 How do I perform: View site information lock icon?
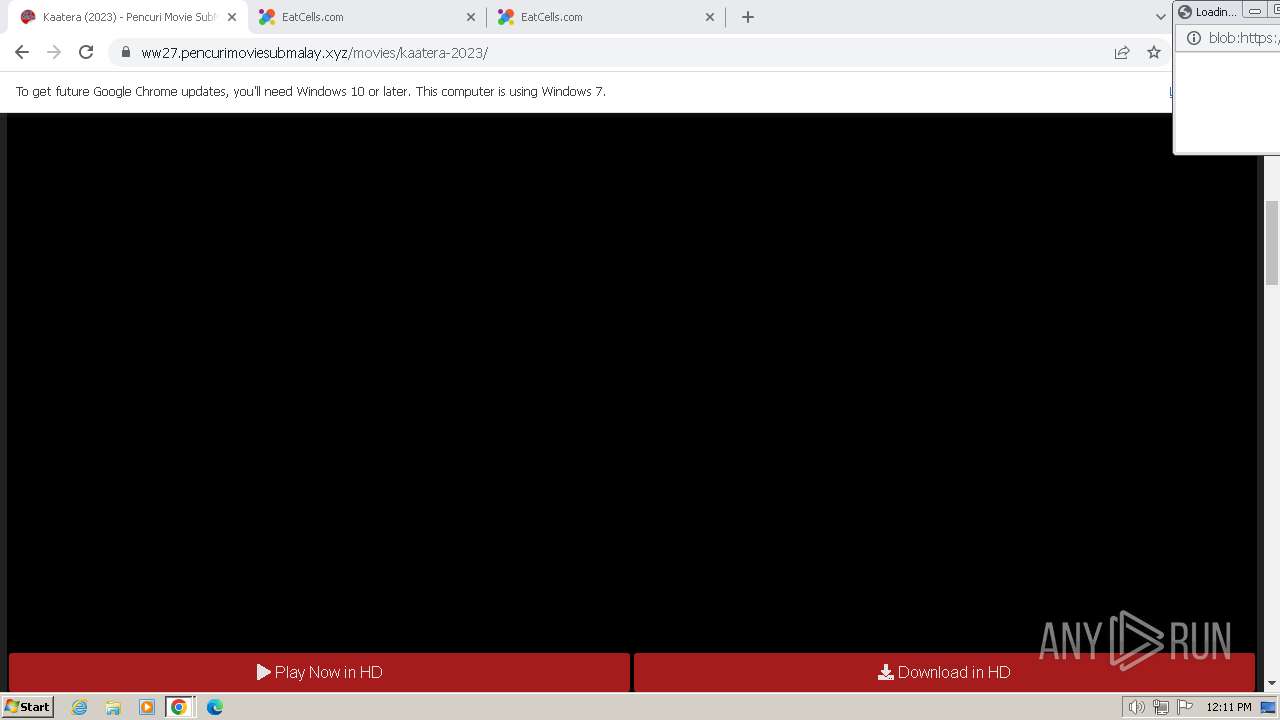(126, 52)
